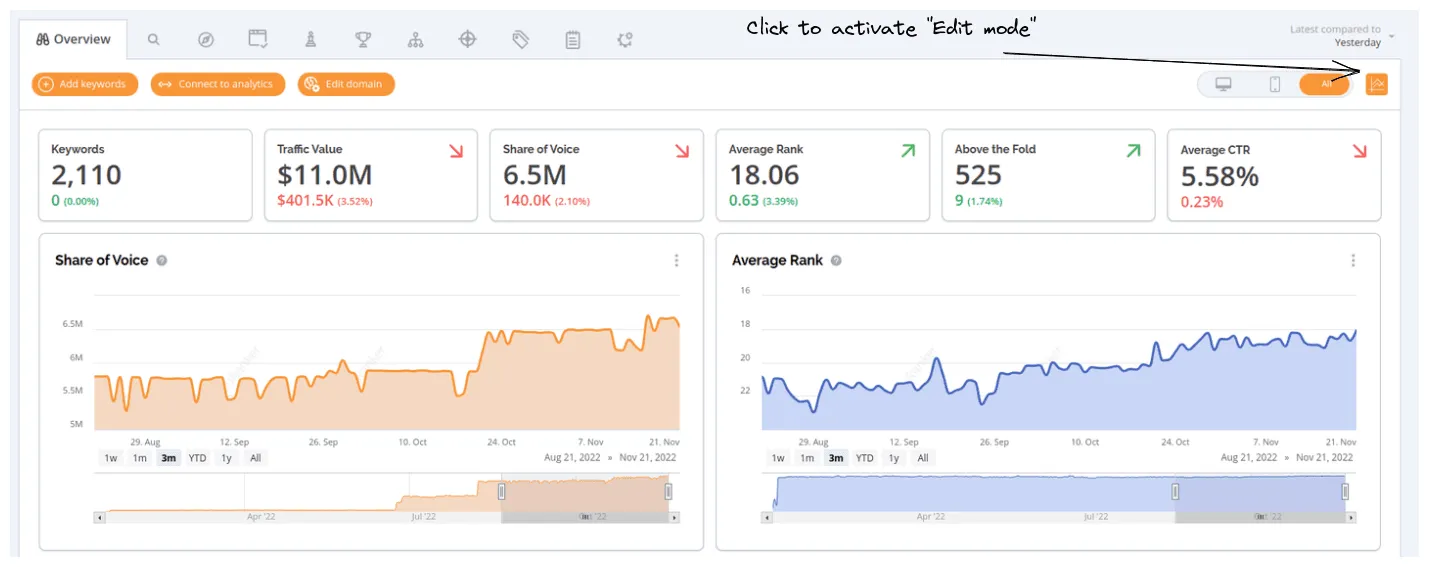Open the chess pawn icon tab
The width and height of the screenshot is (1429, 567).
[x=311, y=40]
